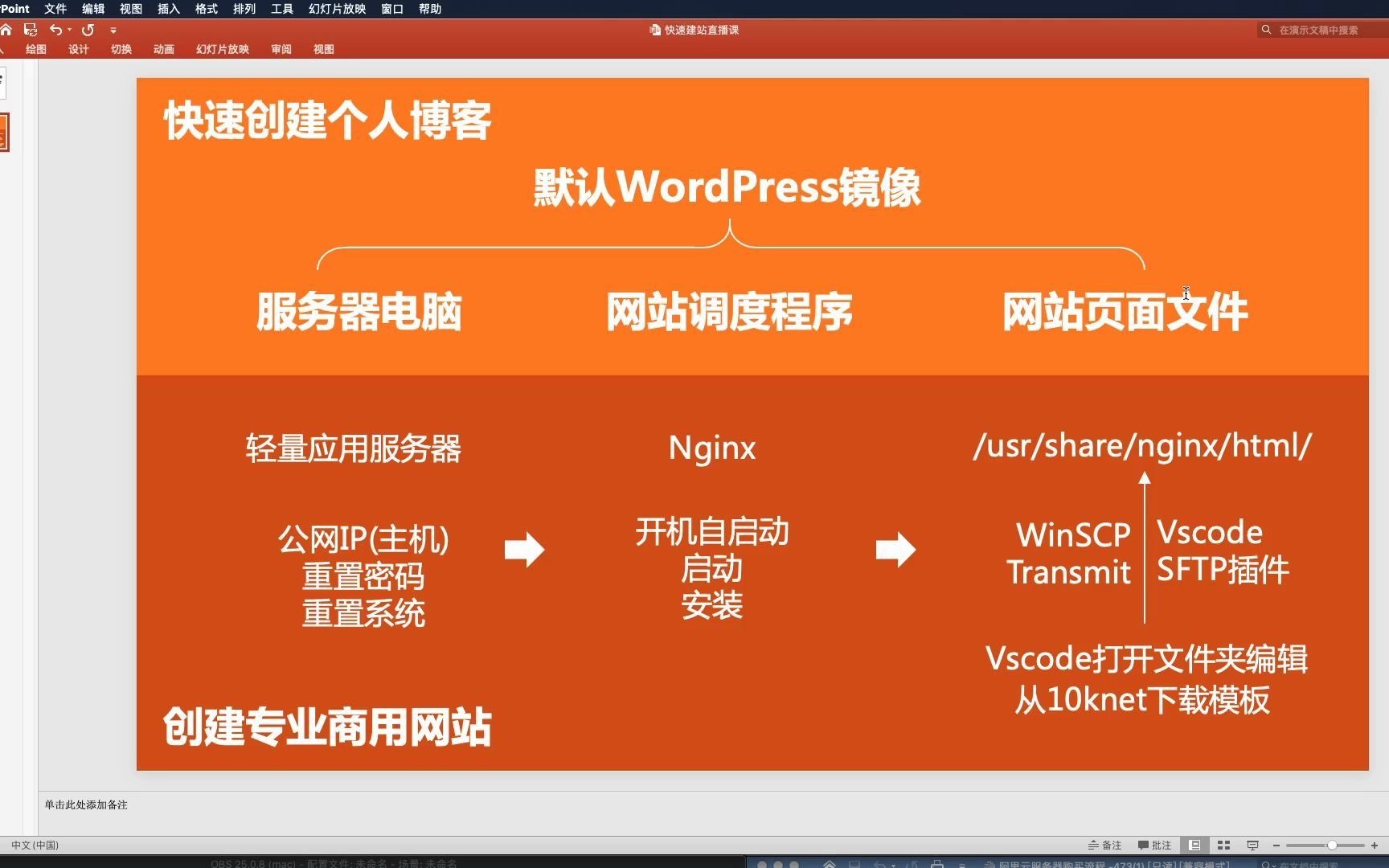Switch to Normal view in status bar
Viewport: 1389px width, 868px height.
point(1194,845)
